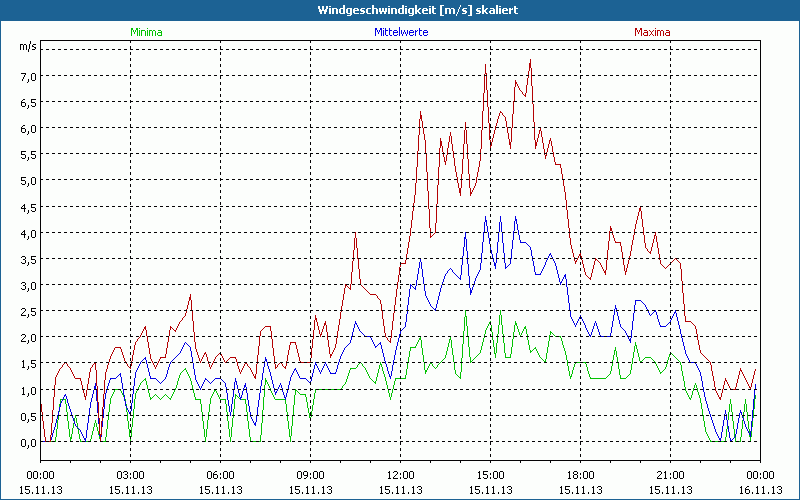Click the '3,0' y-axis value
The image size is (800, 500).
point(29,285)
